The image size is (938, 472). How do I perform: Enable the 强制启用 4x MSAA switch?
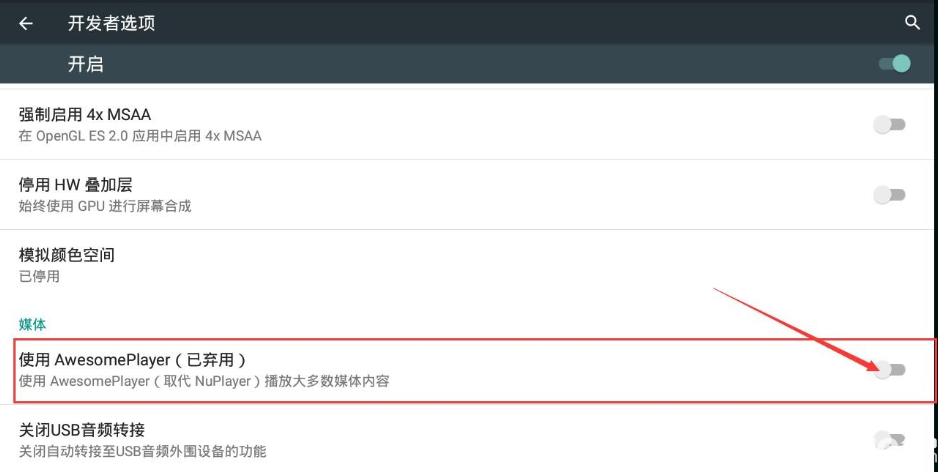pyautogui.click(x=890, y=124)
